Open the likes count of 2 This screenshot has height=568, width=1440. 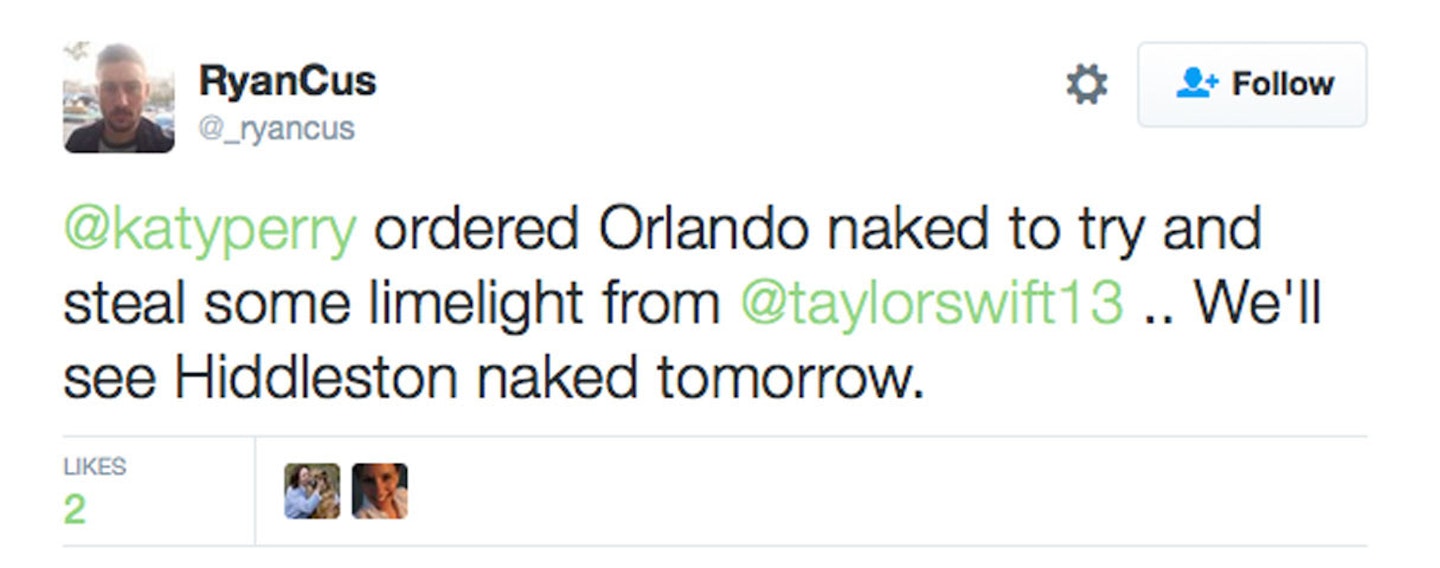(75, 510)
